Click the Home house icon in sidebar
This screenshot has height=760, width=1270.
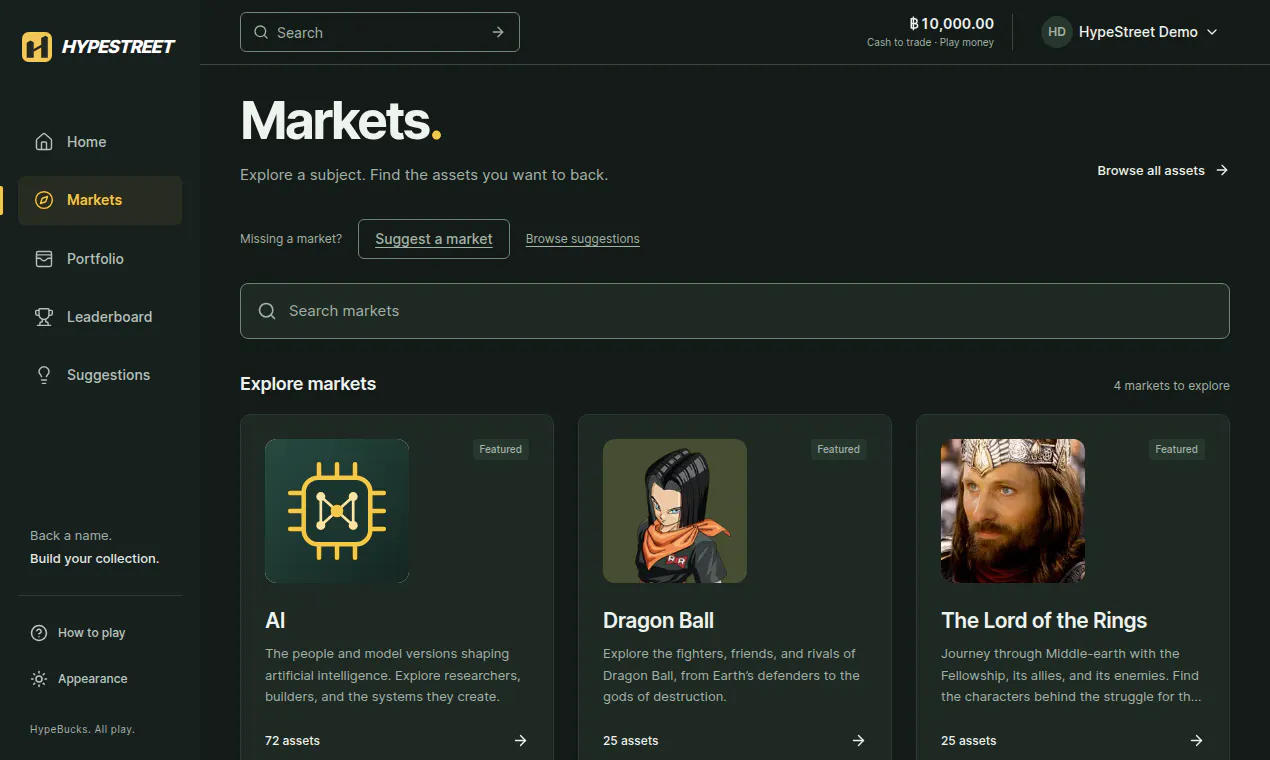[43, 142]
